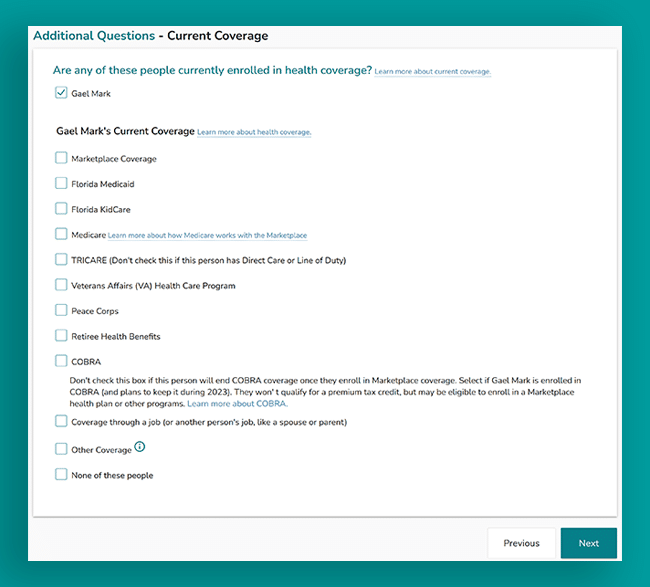Check the TRICARE coverage option
The height and width of the screenshot is (587, 650).
61,259
